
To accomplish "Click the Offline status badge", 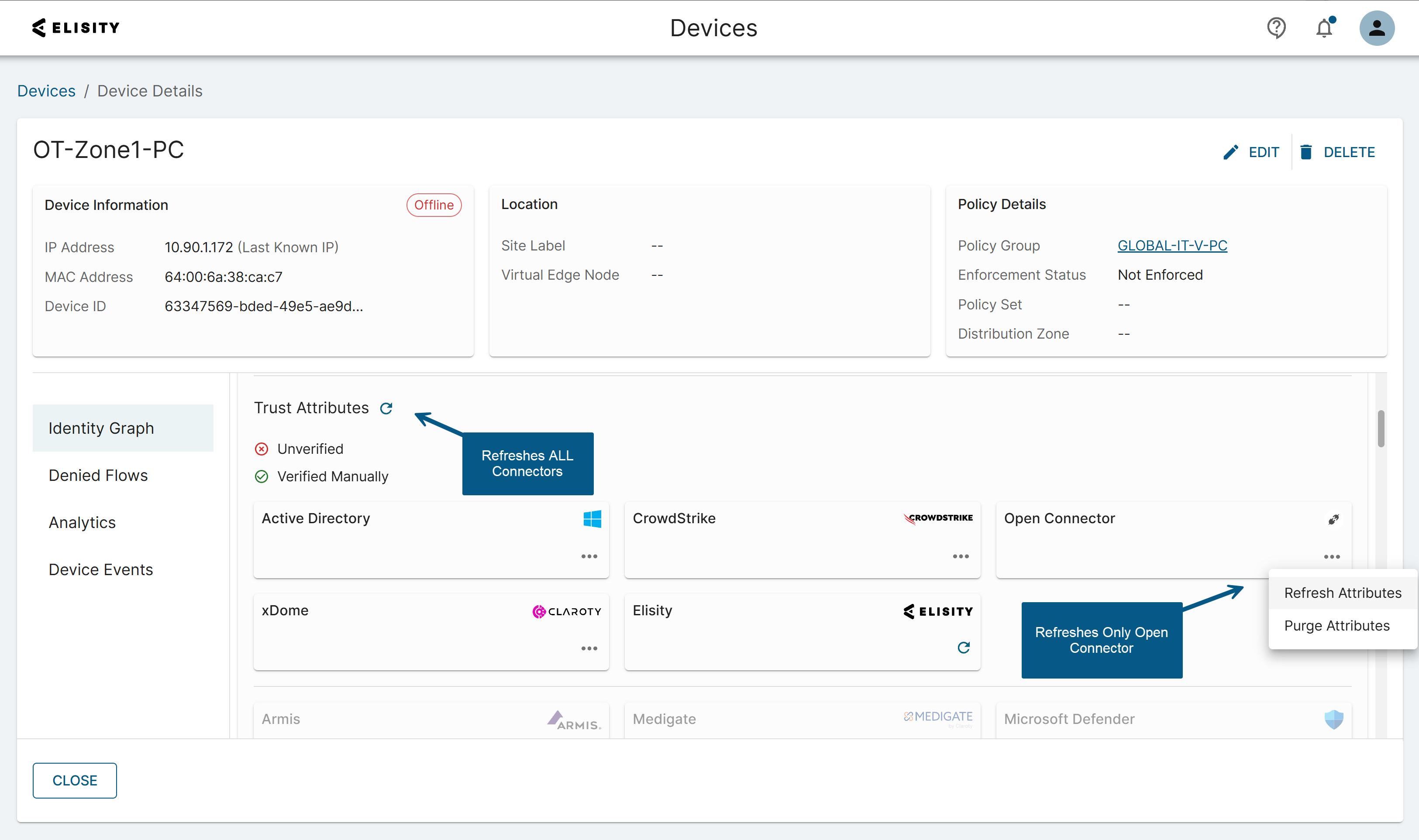I will pos(434,205).
